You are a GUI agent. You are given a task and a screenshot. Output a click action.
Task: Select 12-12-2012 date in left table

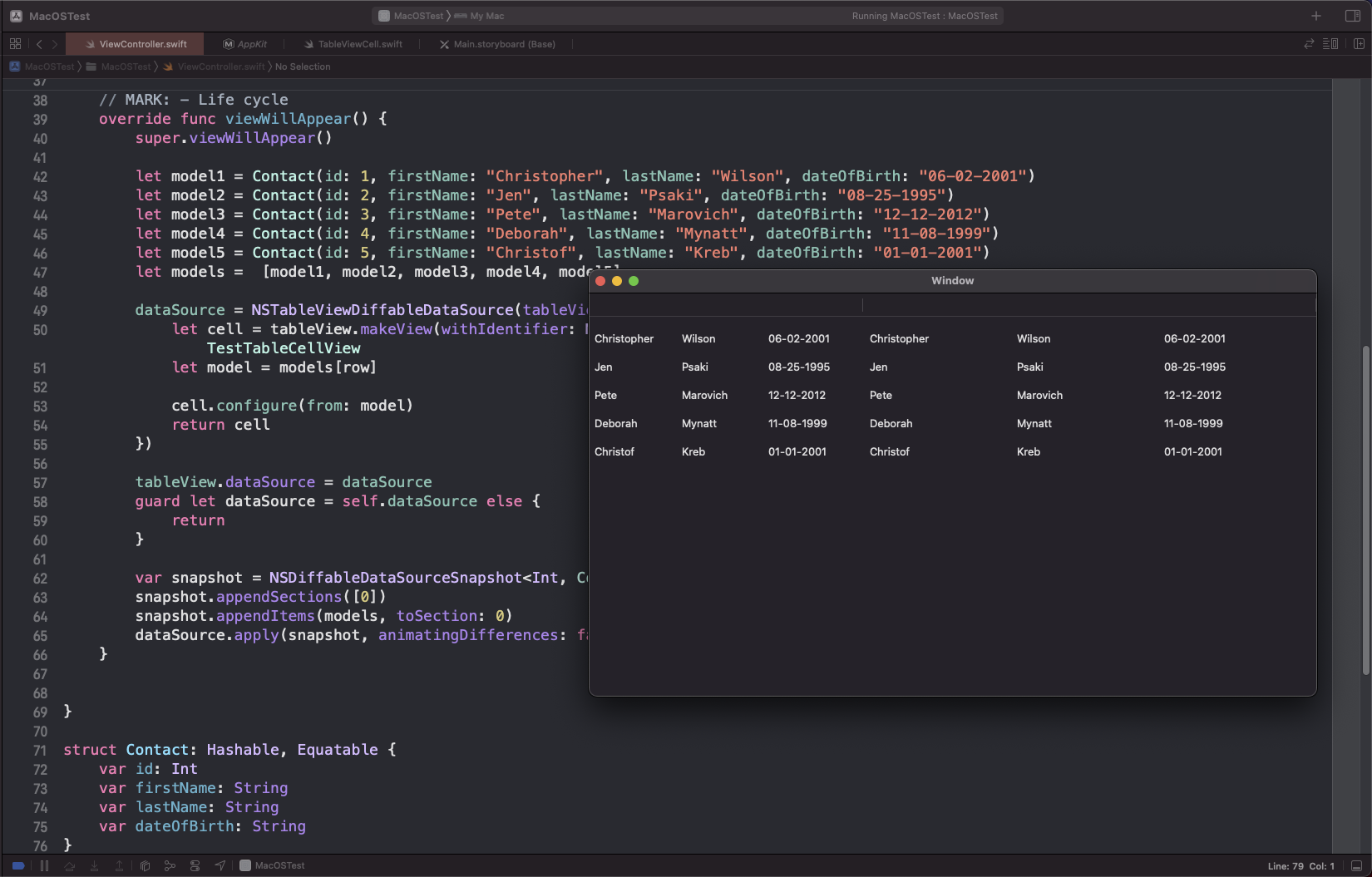click(x=797, y=395)
